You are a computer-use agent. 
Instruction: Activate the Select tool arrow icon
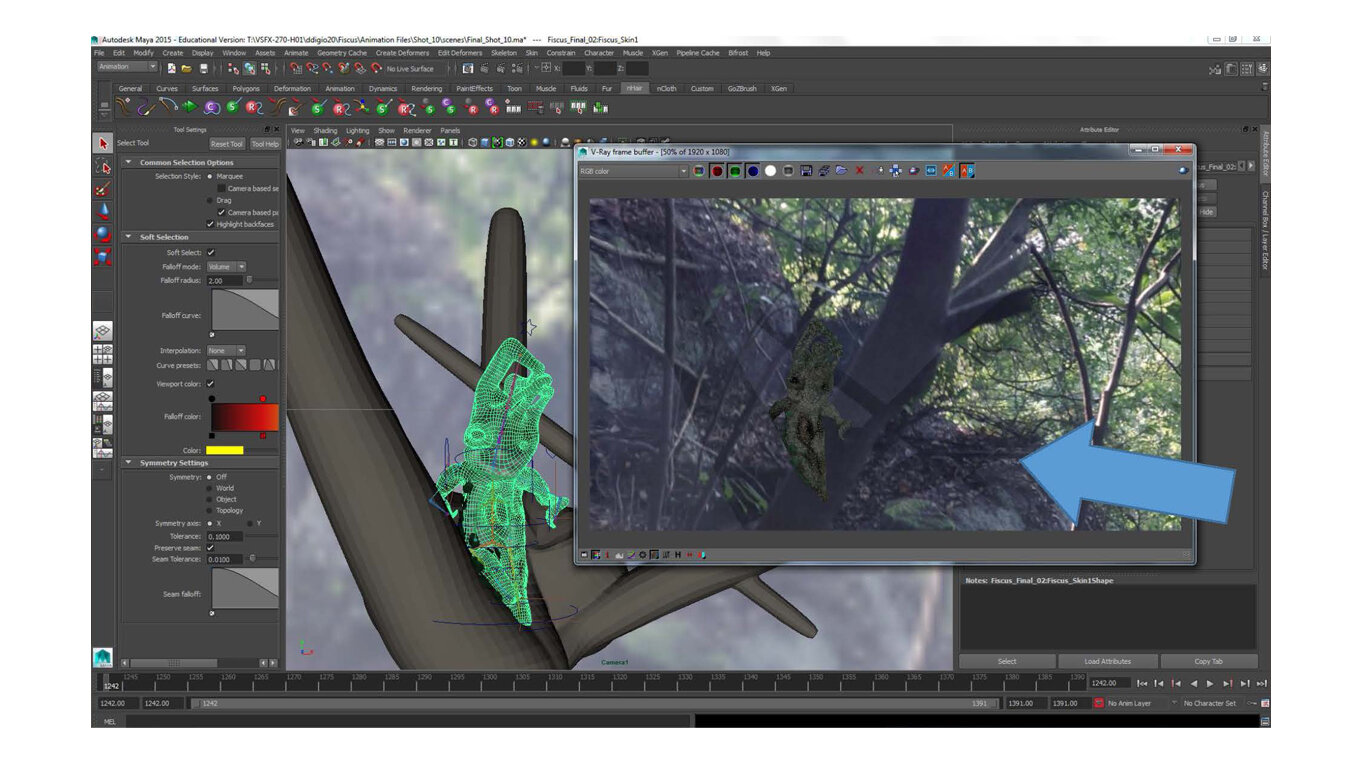[x=103, y=143]
